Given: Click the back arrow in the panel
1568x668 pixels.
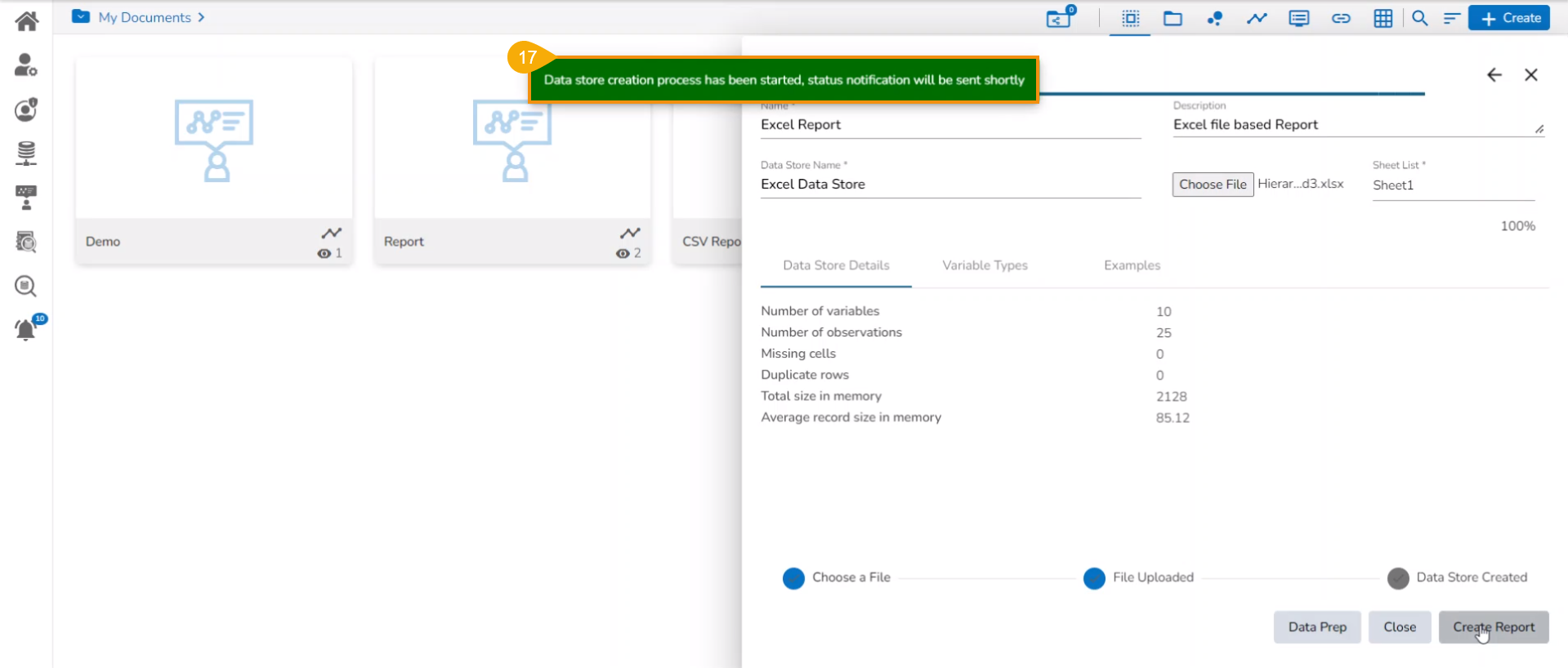Looking at the screenshot, I should click(1494, 75).
